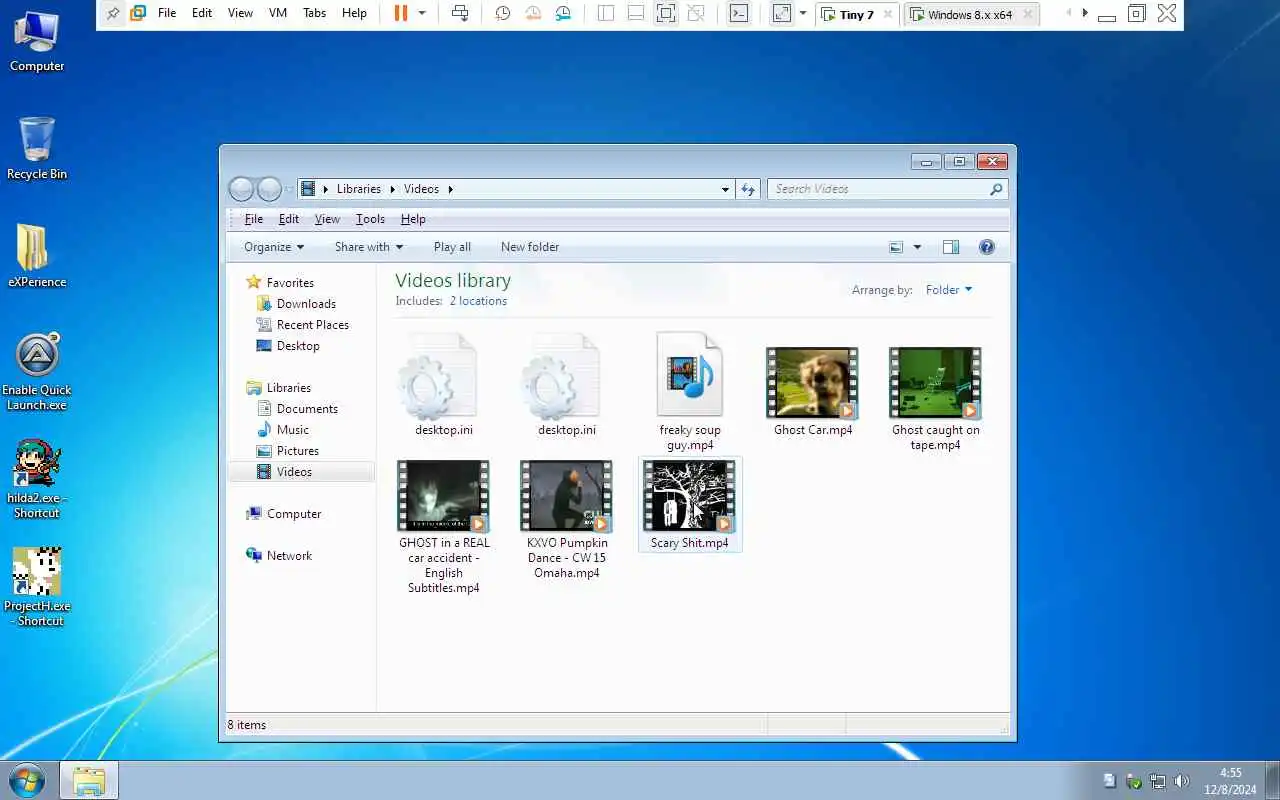
Task: Toggle the thumbnail bar view icon
Action: tap(636, 13)
